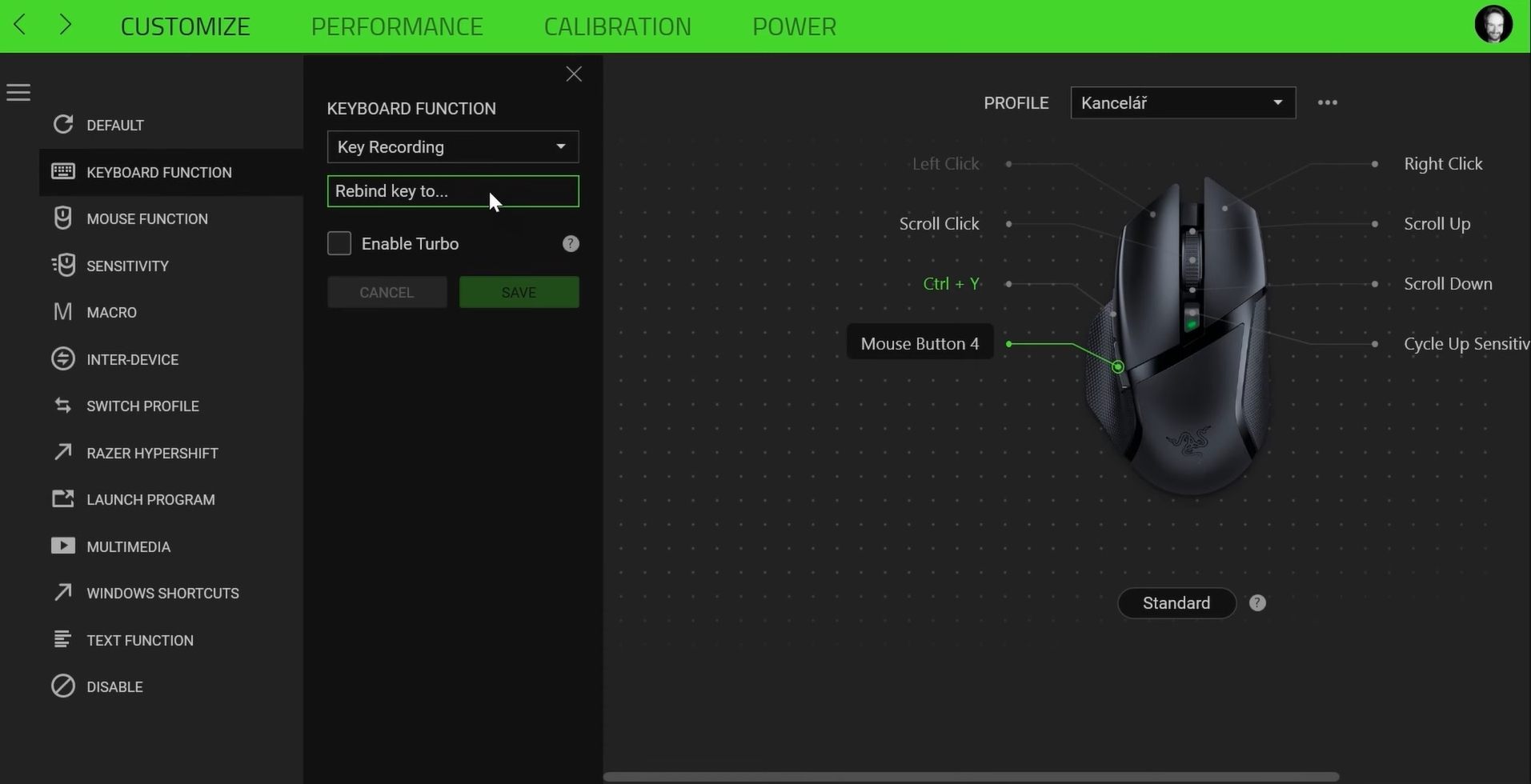Viewport: 1531px width, 784px height.
Task: Select the Scroll Down assignment
Action: (x=1448, y=283)
